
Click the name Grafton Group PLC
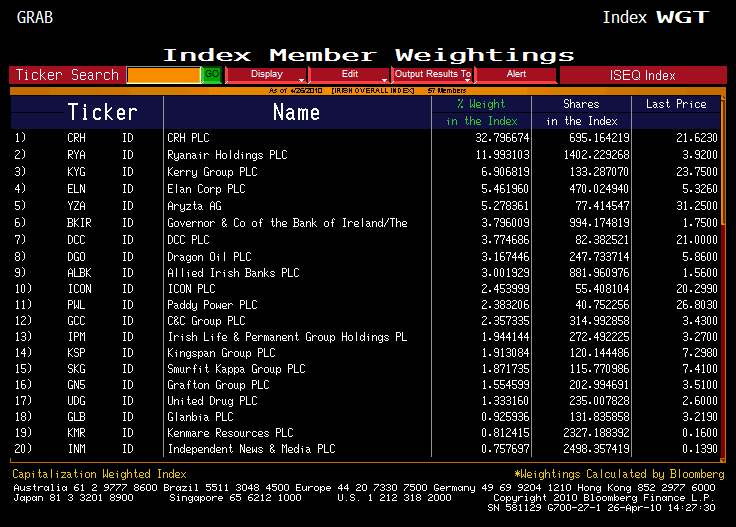[218, 385]
